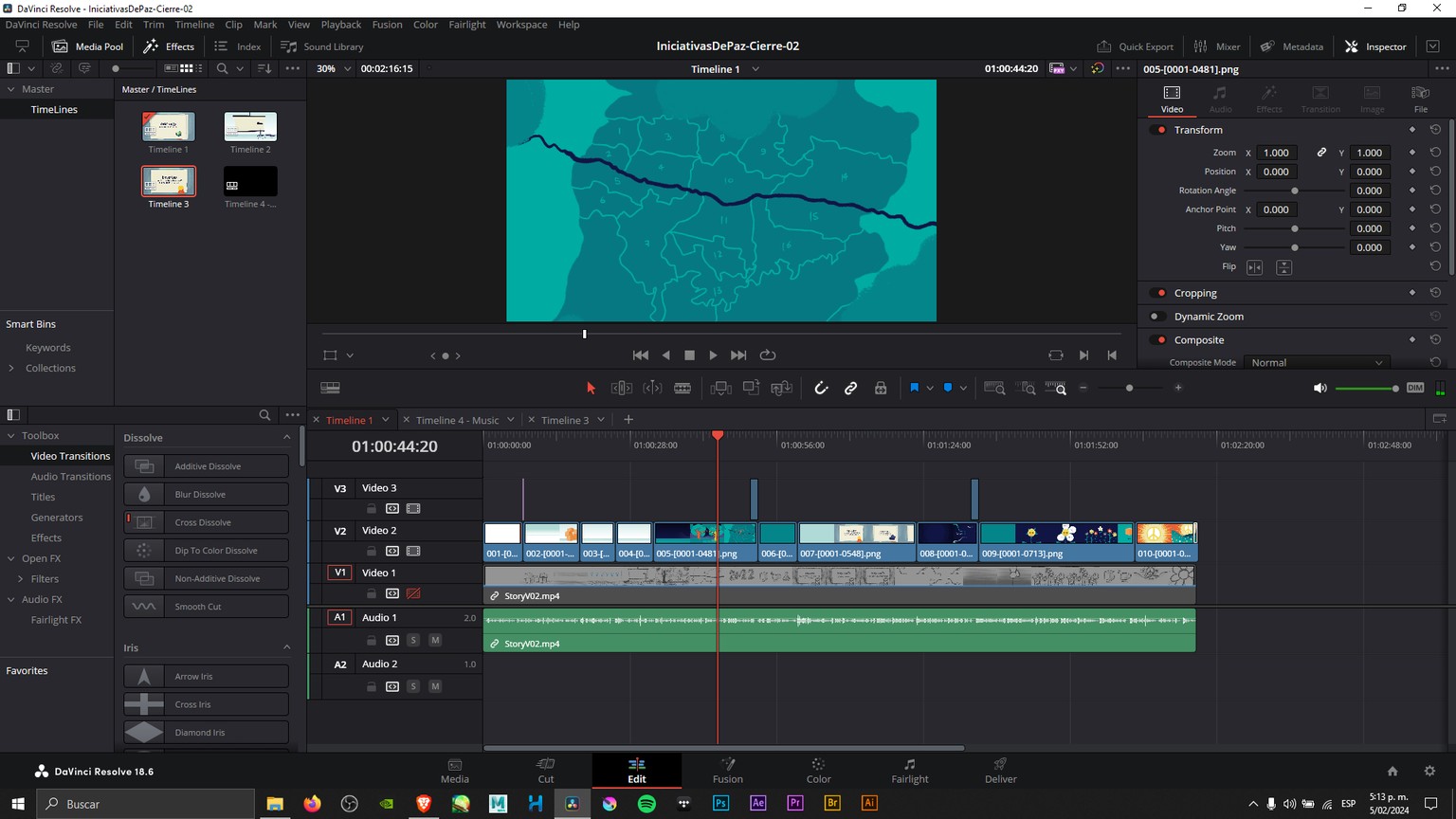Activate the Trim Edit Mode tool
Screen dimensions: 1456x819
tap(622, 388)
